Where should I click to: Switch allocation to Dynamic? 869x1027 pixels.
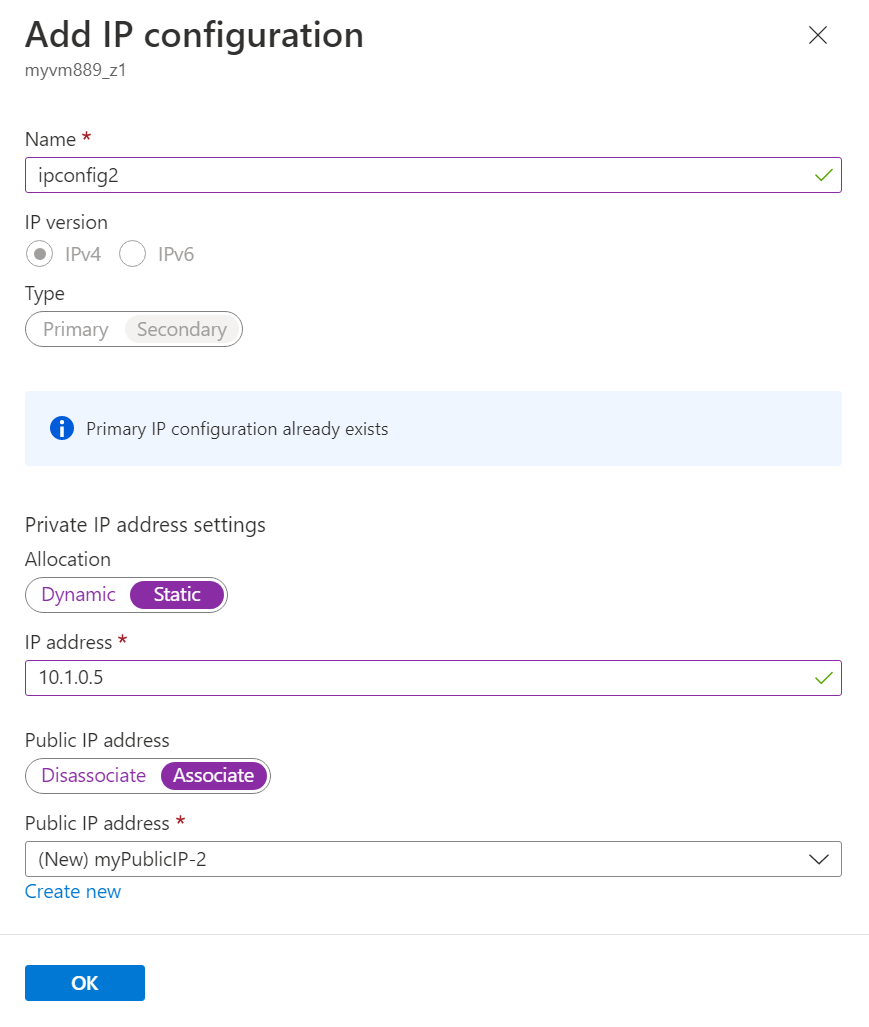pyautogui.click(x=79, y=594)
